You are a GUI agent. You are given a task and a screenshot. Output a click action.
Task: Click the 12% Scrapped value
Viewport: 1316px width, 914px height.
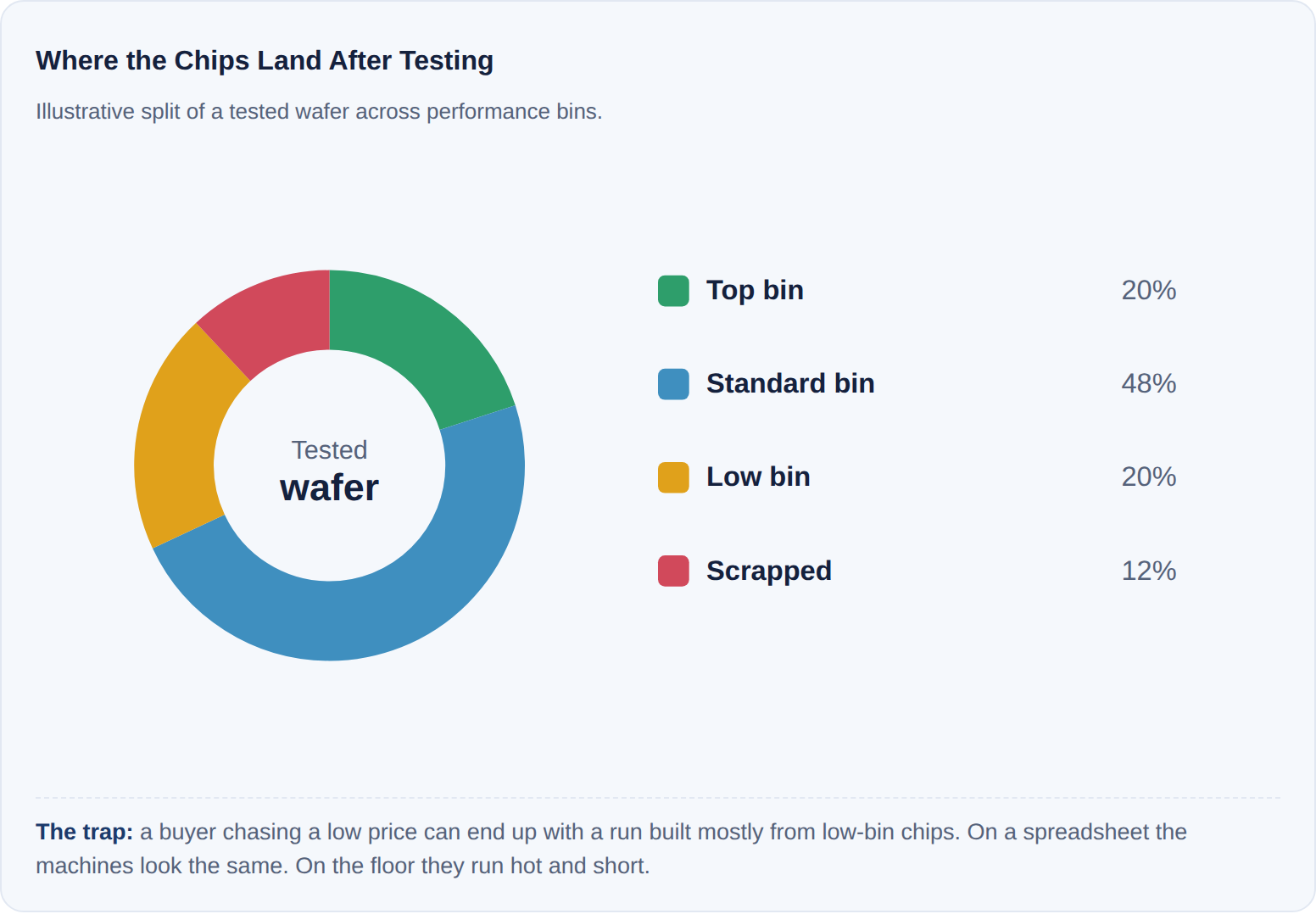(x=1149, y=571)
